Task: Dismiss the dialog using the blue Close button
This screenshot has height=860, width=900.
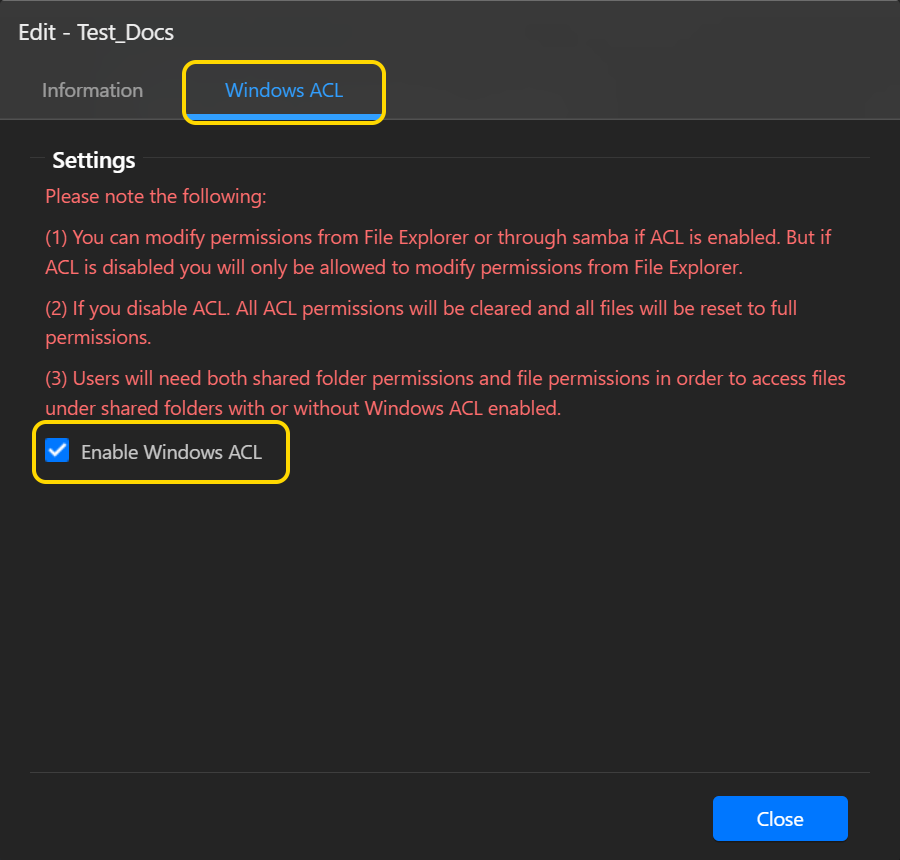Action: pos(780,818)
